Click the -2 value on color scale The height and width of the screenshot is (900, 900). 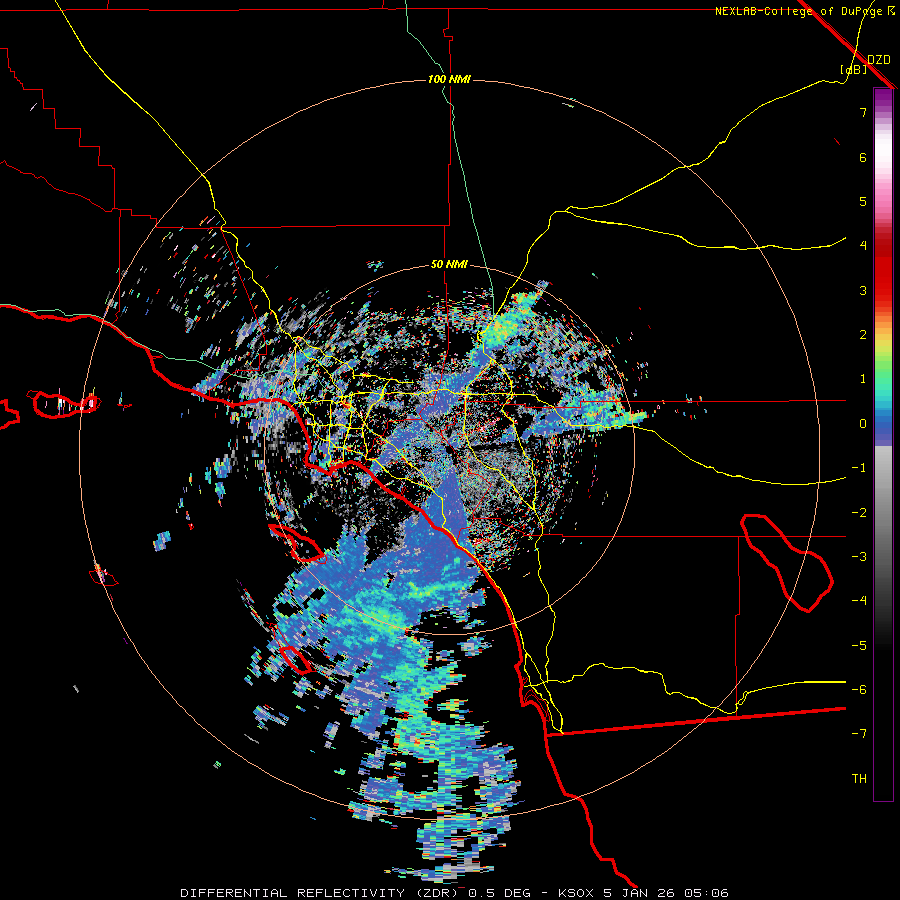coord(859,513)
